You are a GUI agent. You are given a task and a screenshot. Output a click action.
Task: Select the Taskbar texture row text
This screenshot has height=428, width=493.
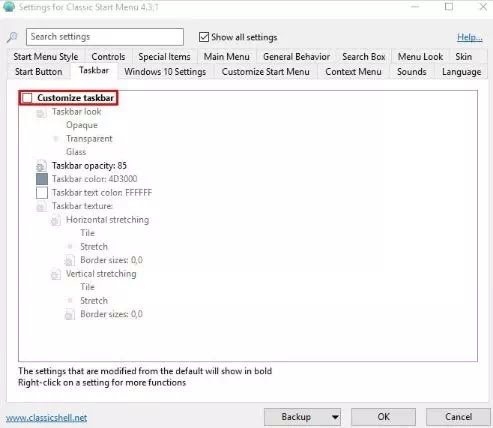(x=82, y=206)
